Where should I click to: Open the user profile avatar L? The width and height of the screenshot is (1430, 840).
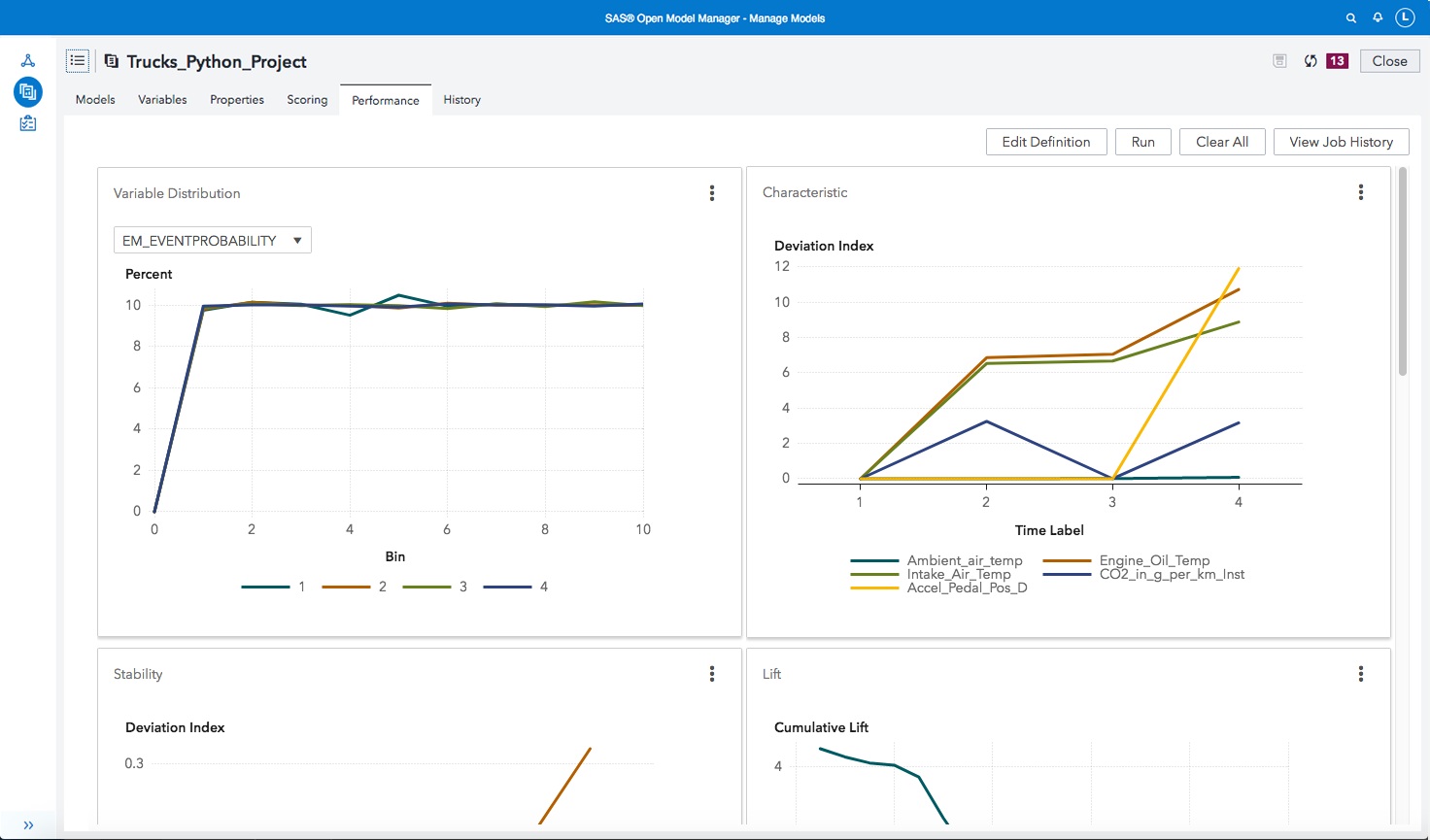(x=1405, y=17)
